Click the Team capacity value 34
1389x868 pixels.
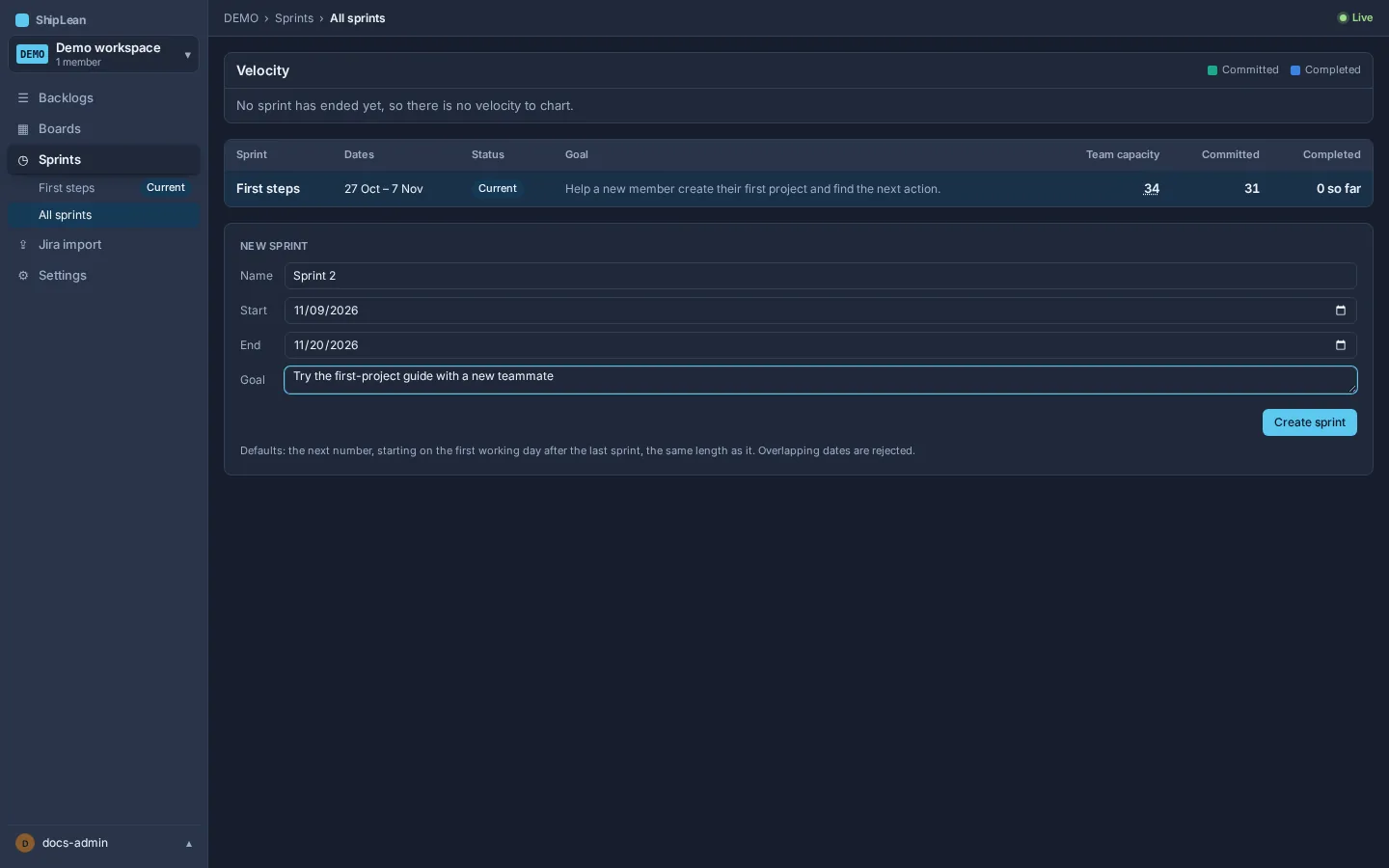coord(1152,189)
